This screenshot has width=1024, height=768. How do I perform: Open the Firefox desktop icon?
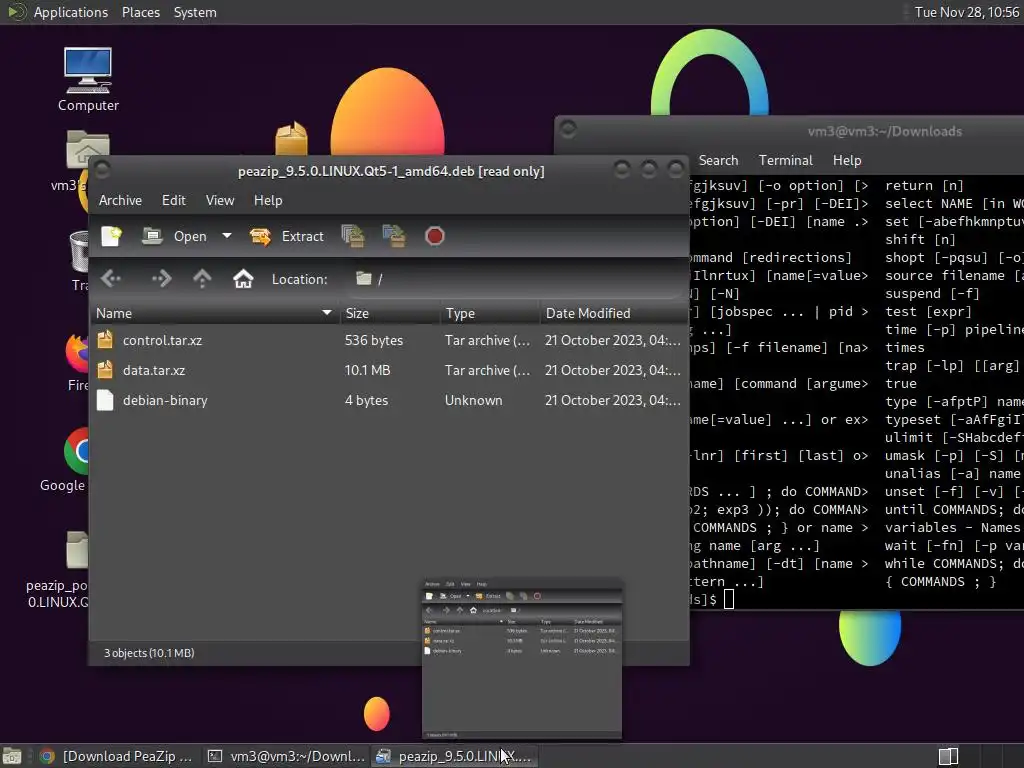click(77, 362)
